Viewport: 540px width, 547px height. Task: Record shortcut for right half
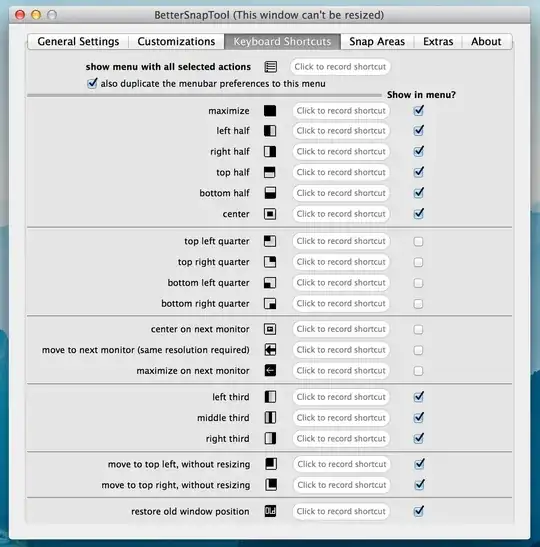coord(341,151)
